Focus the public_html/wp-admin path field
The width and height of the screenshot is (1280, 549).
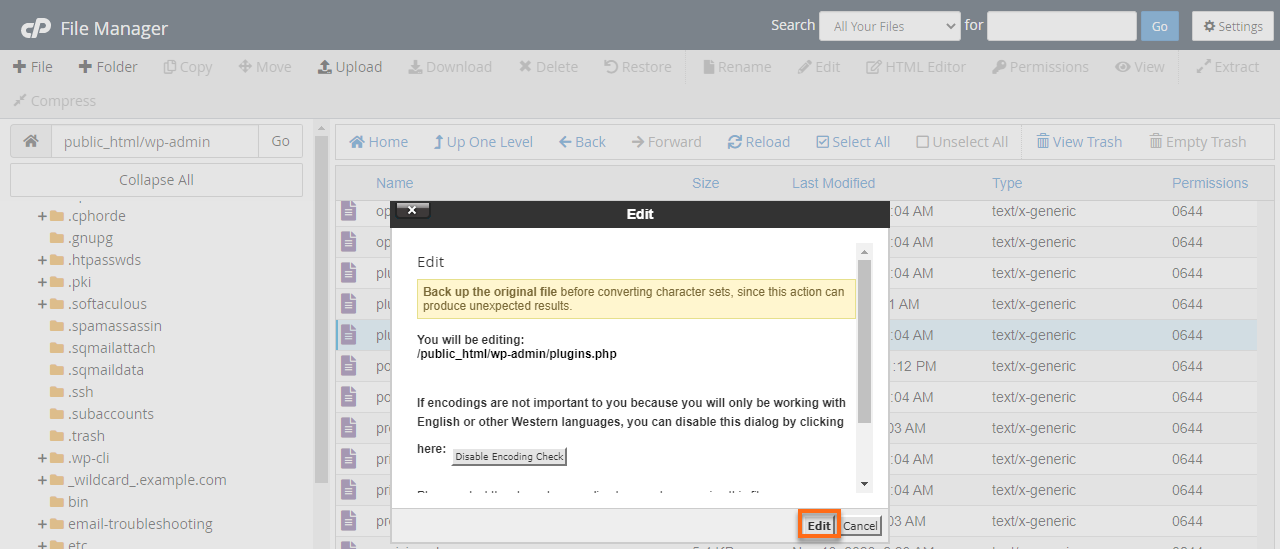[x=155, y=141]
